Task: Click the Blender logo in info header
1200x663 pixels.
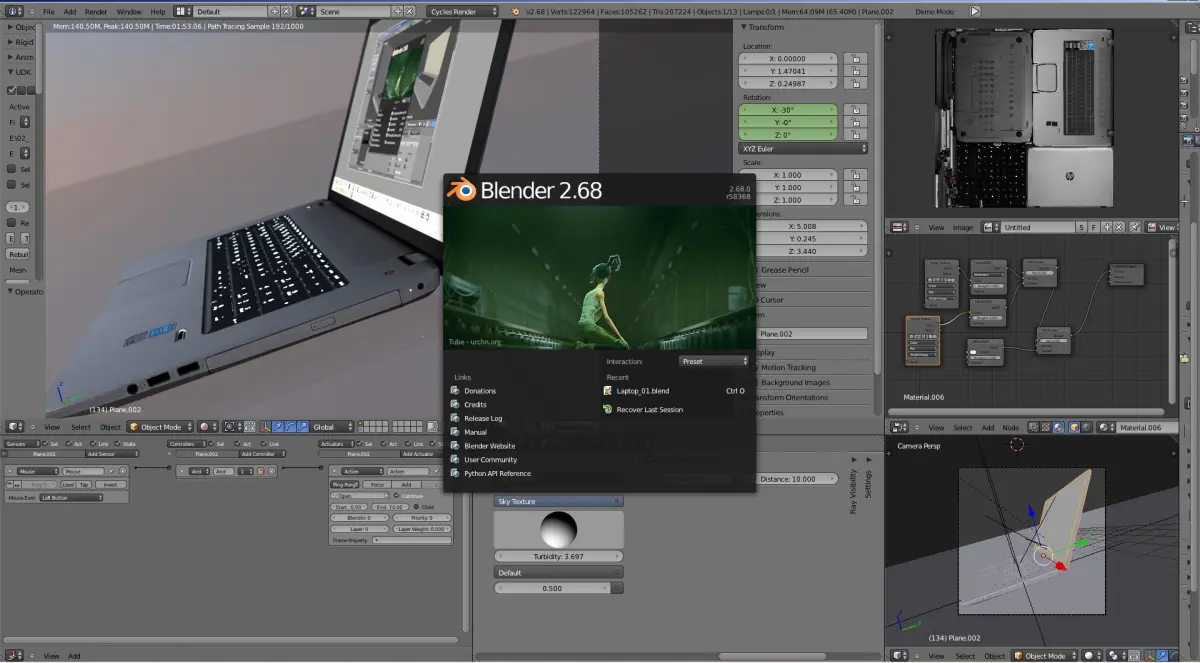Action: [x=515, y=11]
